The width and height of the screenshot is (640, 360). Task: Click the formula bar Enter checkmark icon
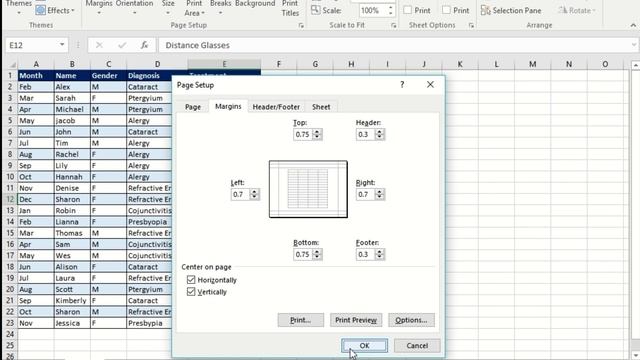122,45
